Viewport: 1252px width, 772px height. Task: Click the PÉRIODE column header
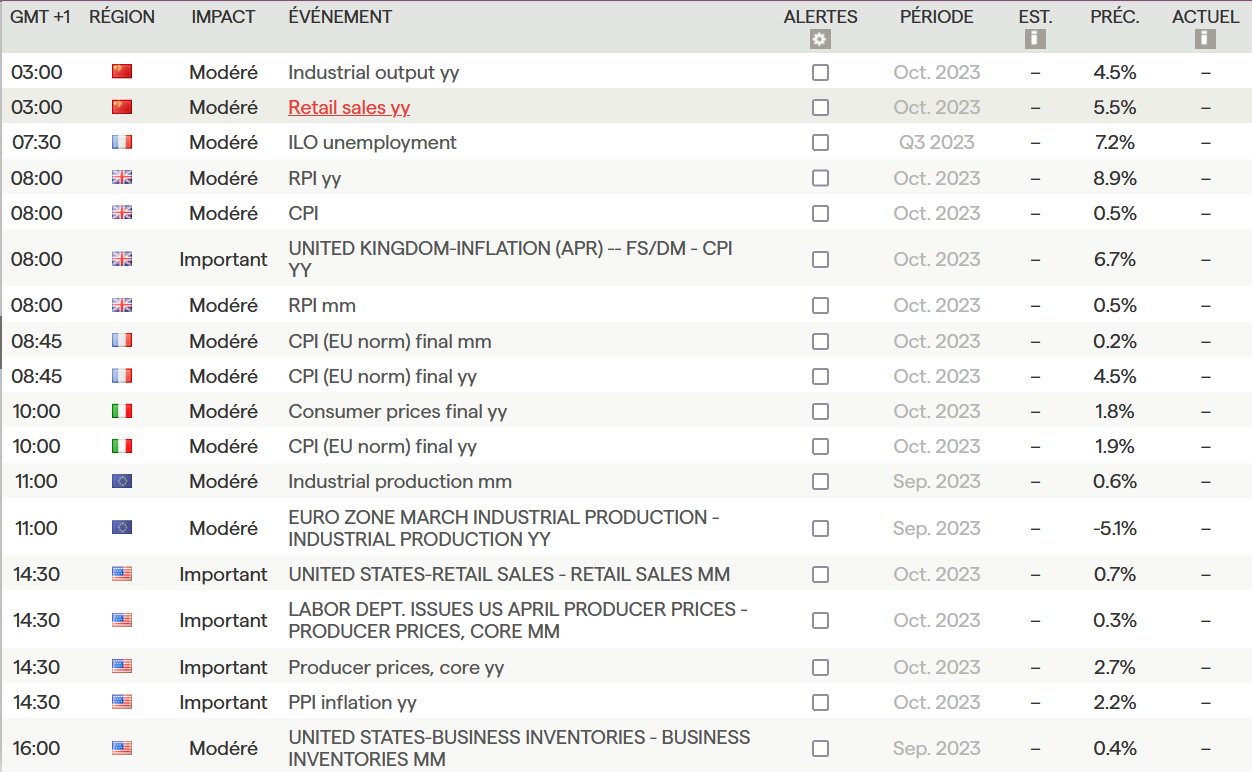coord(936,17)
